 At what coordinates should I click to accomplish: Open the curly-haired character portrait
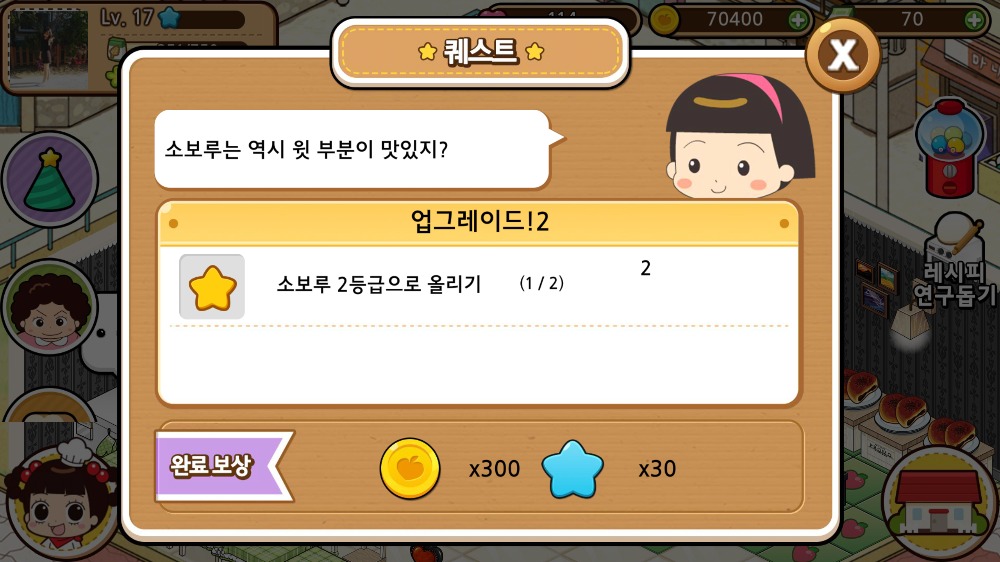50,306
